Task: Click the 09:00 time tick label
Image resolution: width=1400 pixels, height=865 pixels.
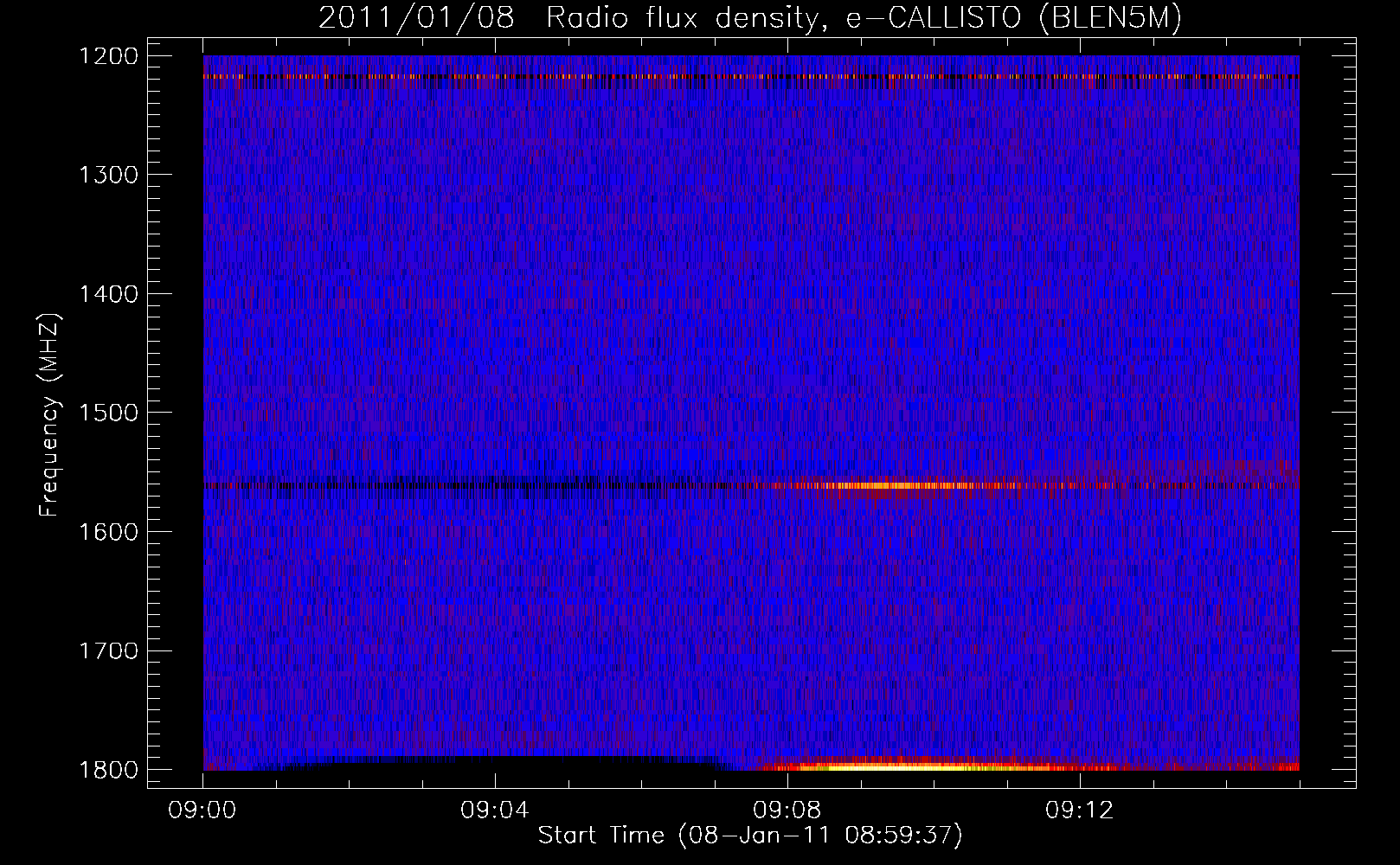Action: tap(202, 811)
